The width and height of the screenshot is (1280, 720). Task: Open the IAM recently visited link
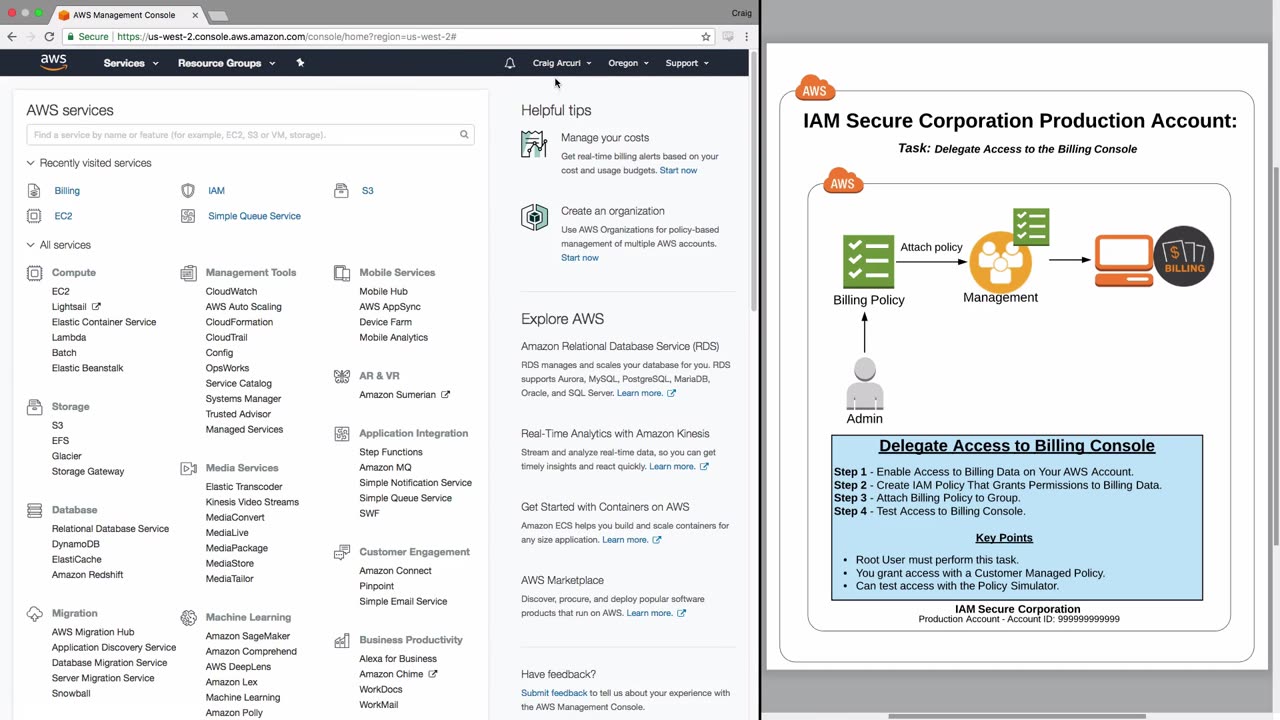(x=216, y=190)
